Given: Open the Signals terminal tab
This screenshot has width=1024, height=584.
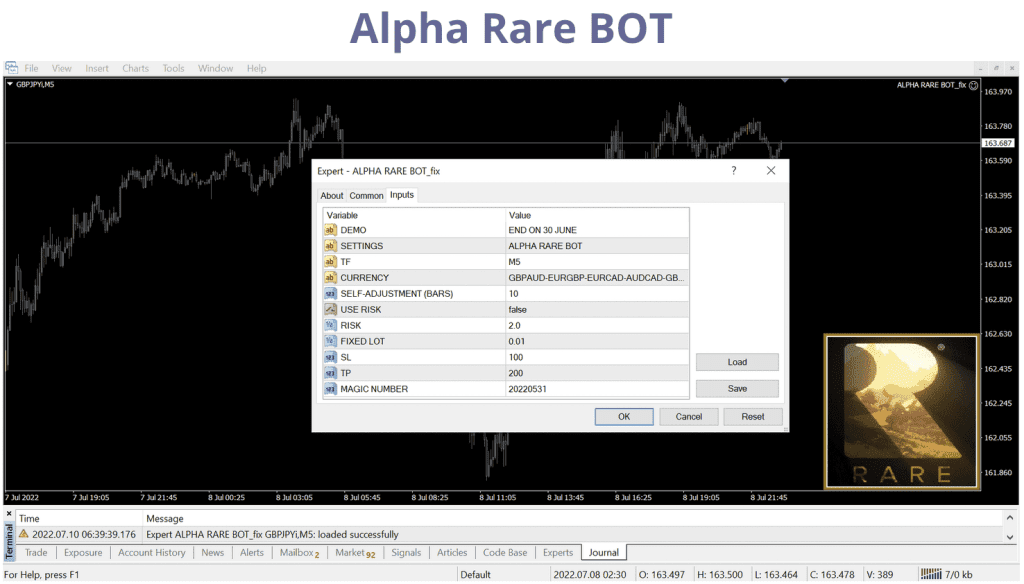Looking at the screenshot, I should tap(406, 553).
